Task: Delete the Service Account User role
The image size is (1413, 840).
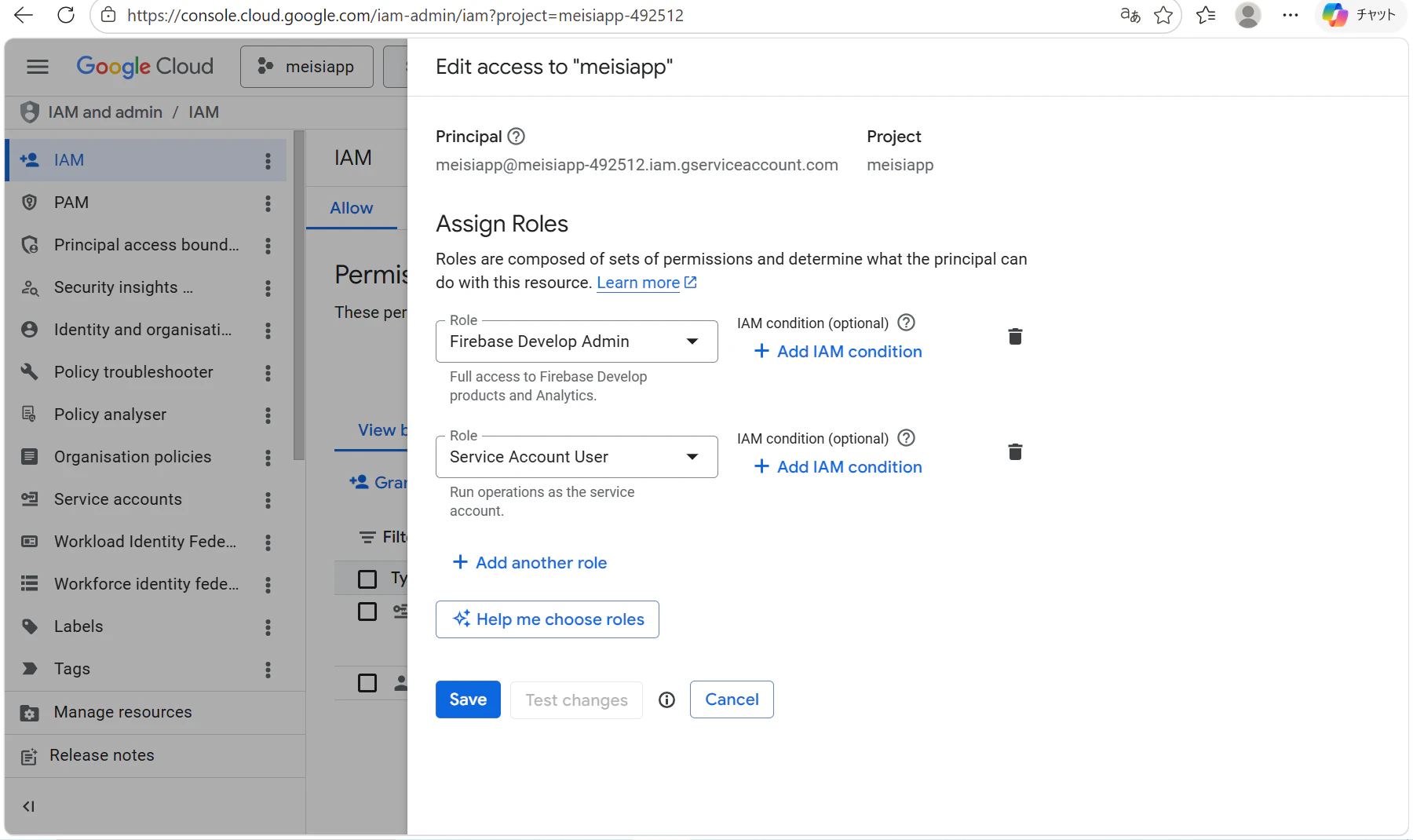Action: click(x=1015, y=452)
